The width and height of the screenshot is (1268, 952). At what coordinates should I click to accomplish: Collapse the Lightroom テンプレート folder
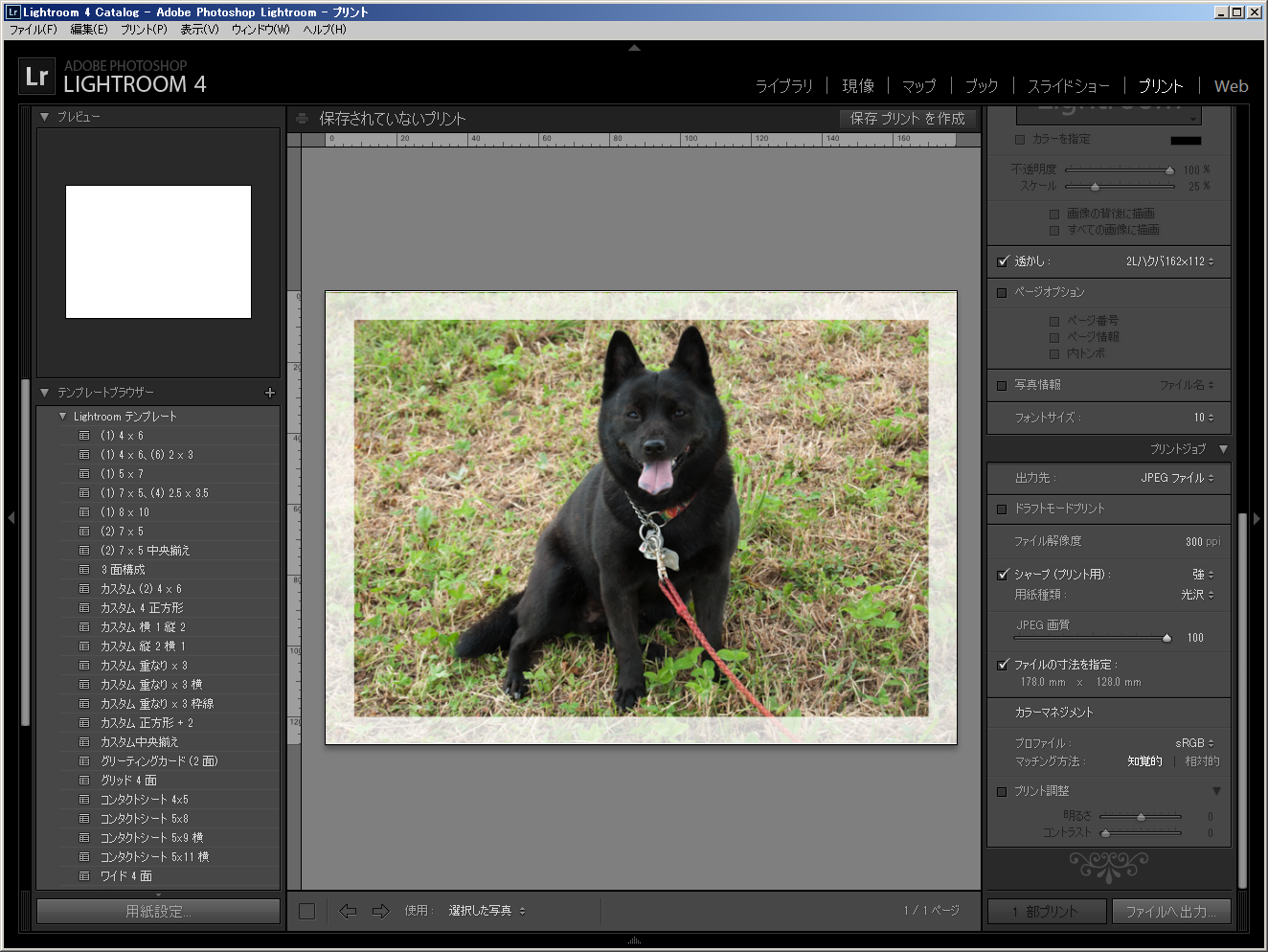63,417
